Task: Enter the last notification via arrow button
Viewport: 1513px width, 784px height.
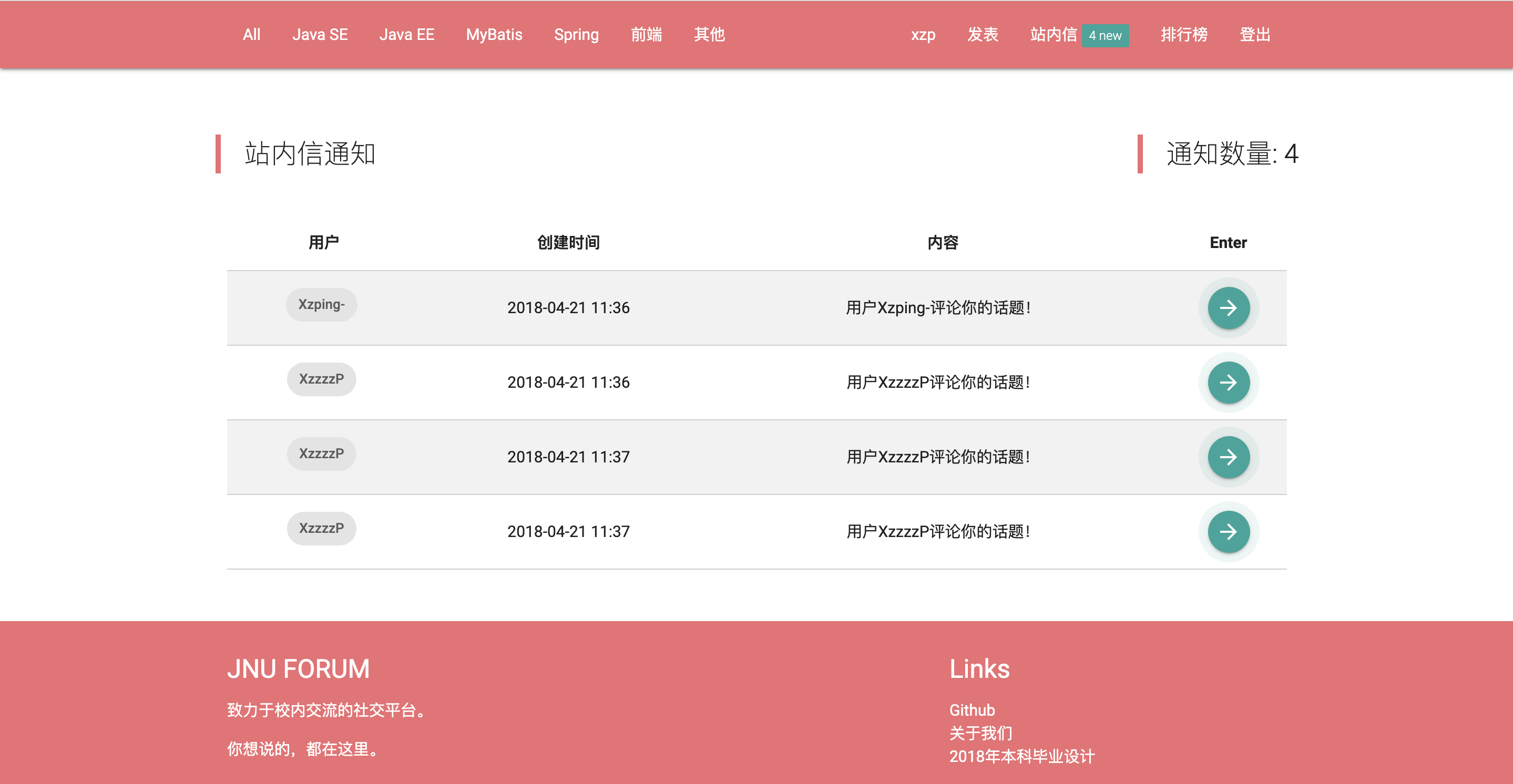Action: (x=1228, y=531)
